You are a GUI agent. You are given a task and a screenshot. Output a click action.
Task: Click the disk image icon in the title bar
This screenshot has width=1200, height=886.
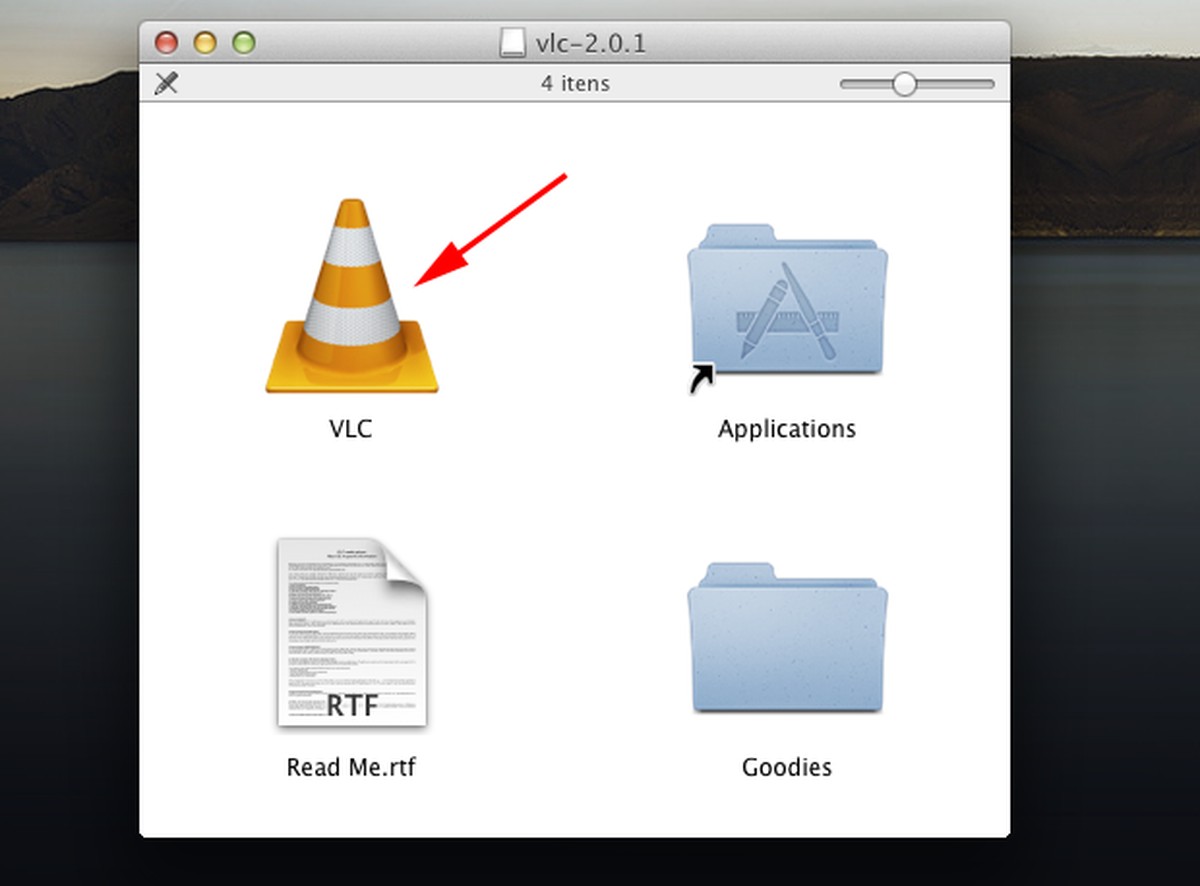(x=512, y=43)
